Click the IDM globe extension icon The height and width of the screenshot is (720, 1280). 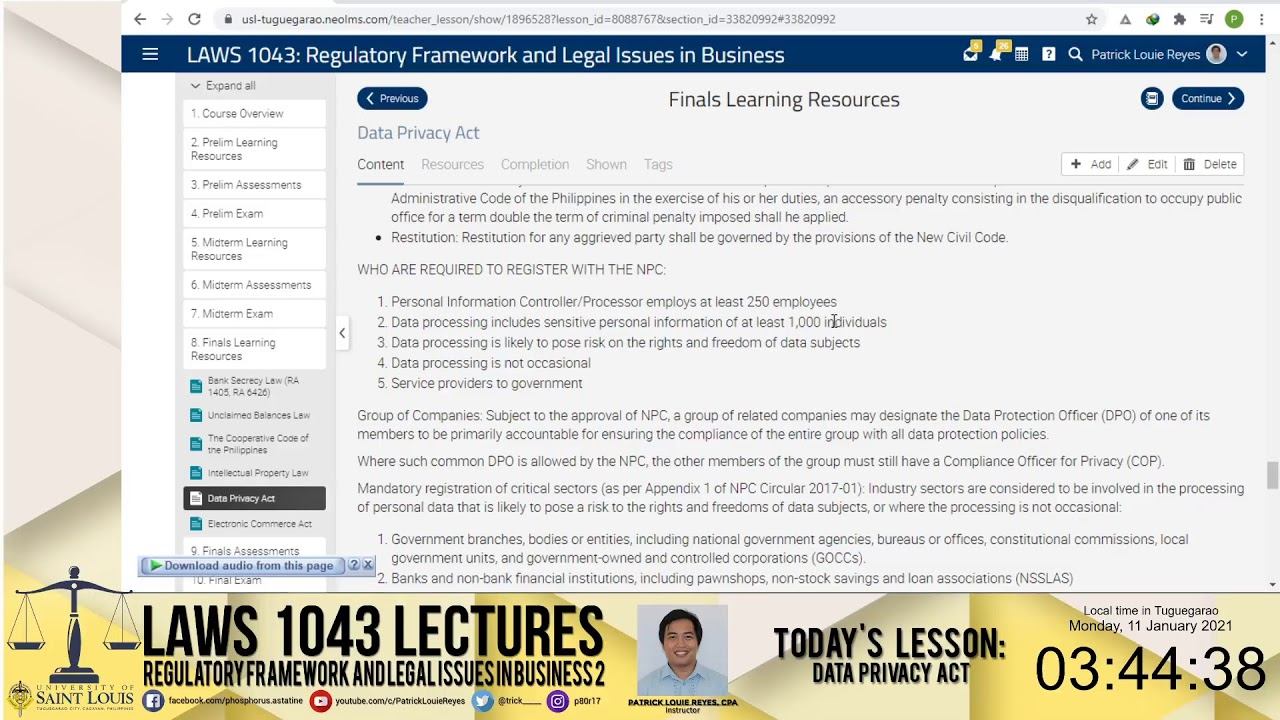click(1152, 19)
